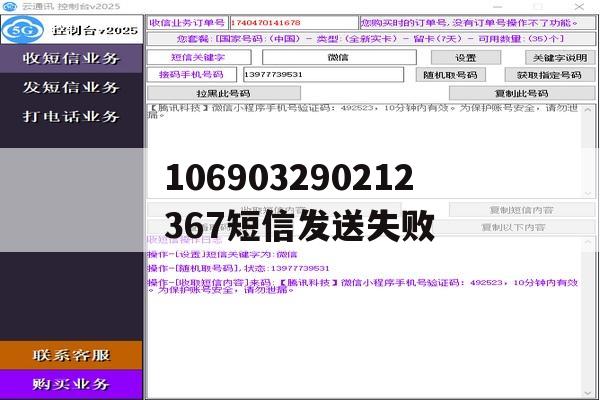Close the 云通讯 控制台 window
600x400 pixels.
click(579, 7)
